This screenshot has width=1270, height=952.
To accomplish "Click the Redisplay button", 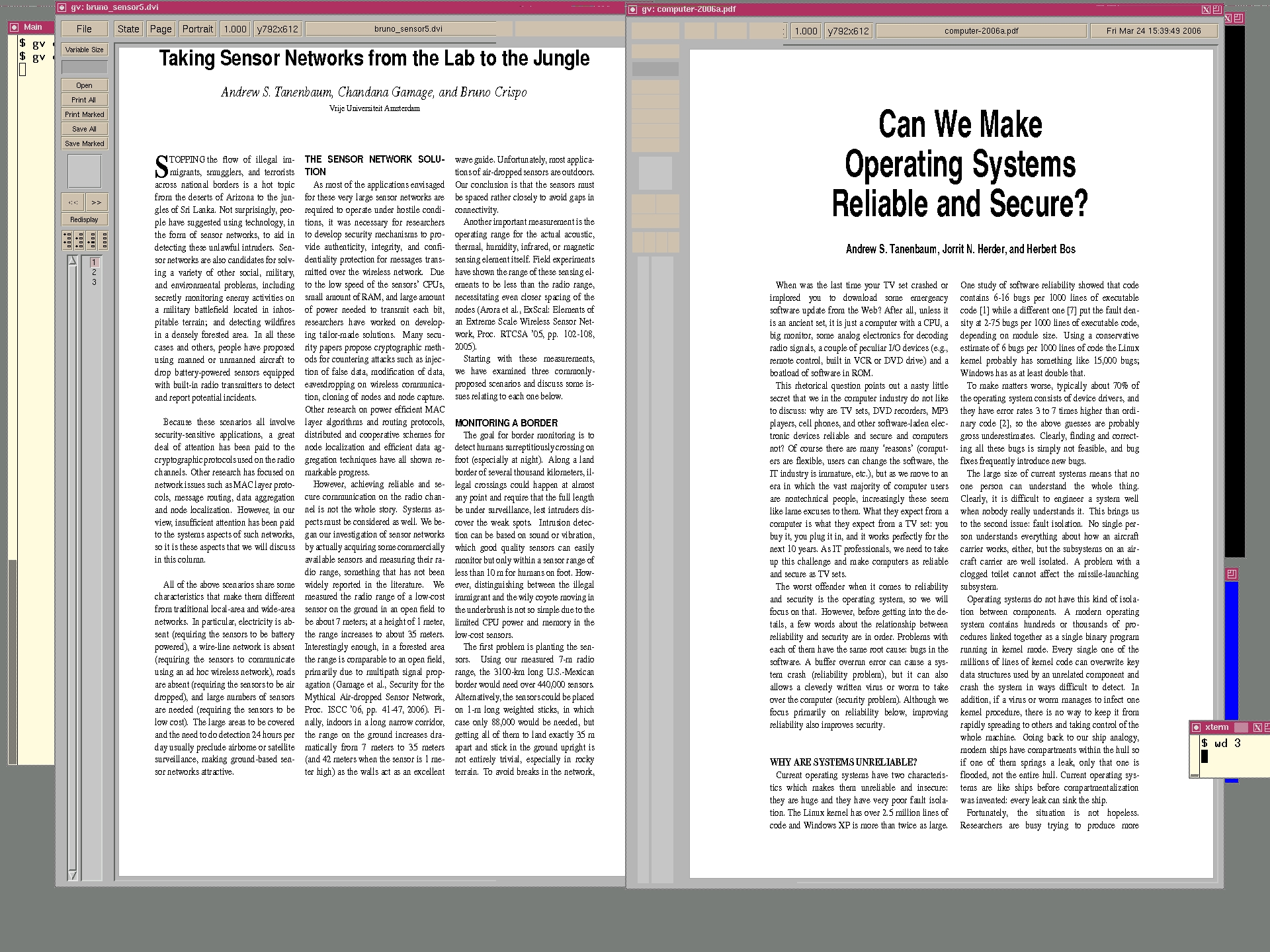I will pyautogui.click(x=84, y=219).
